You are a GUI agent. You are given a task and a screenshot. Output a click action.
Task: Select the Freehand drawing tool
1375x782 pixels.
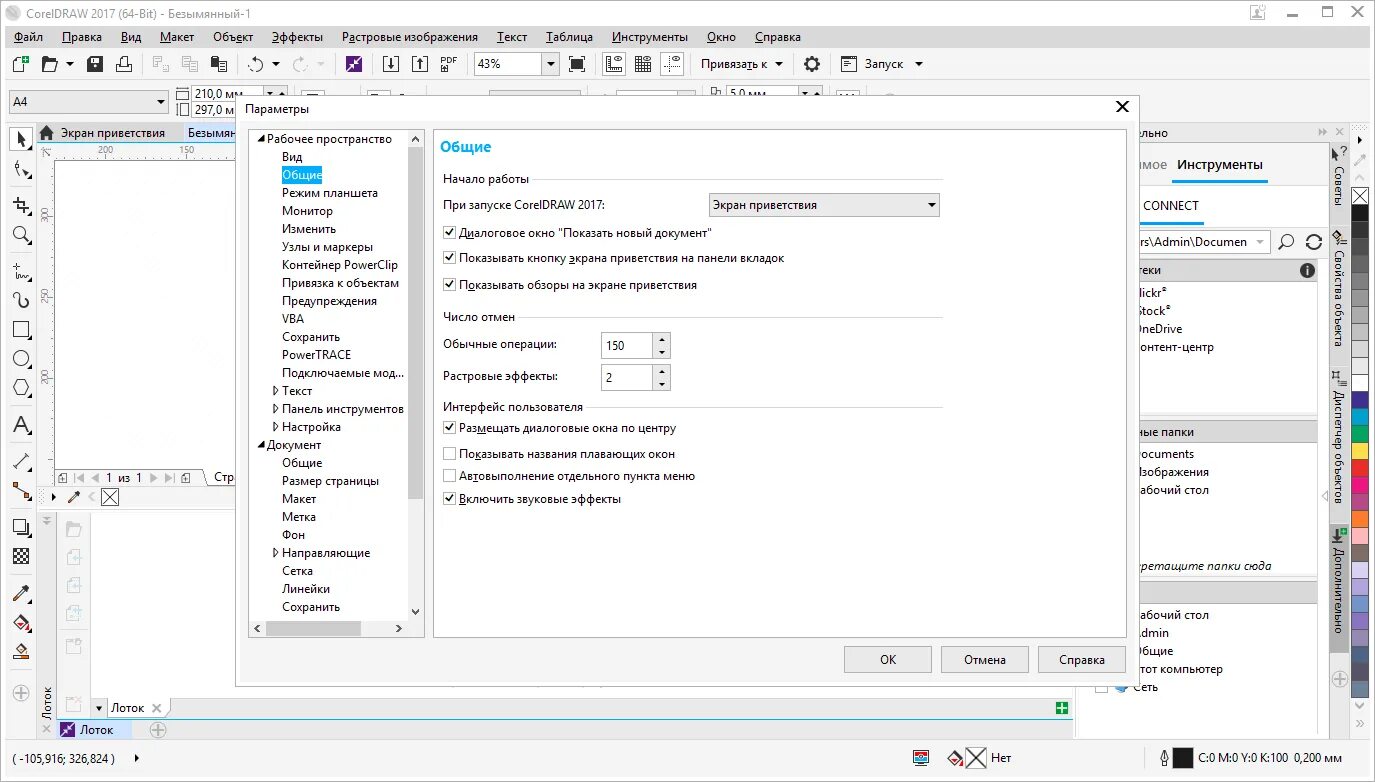click(21, 270)
